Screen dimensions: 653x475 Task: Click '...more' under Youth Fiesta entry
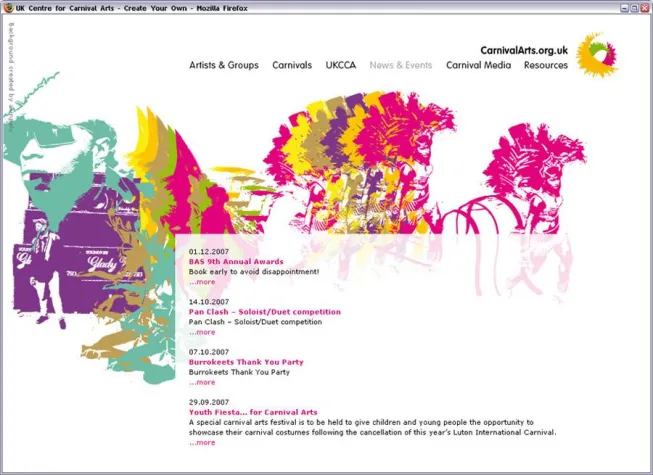[x=202, y=442]
